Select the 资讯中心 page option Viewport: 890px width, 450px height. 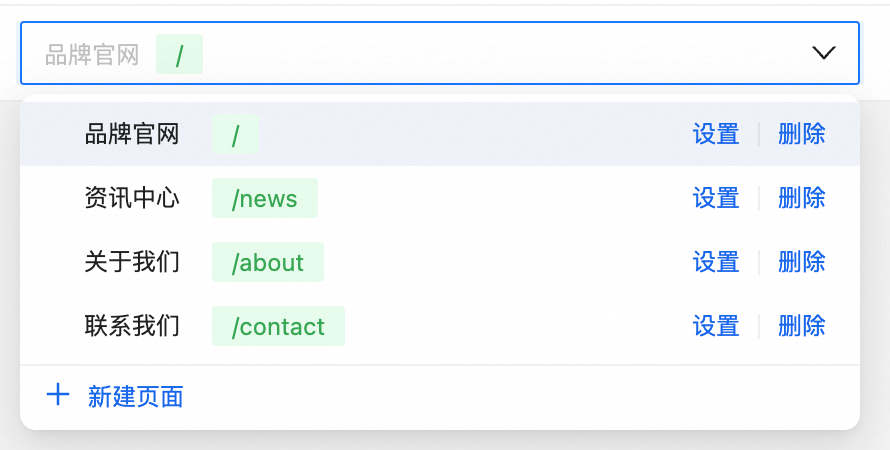(132, 198)
